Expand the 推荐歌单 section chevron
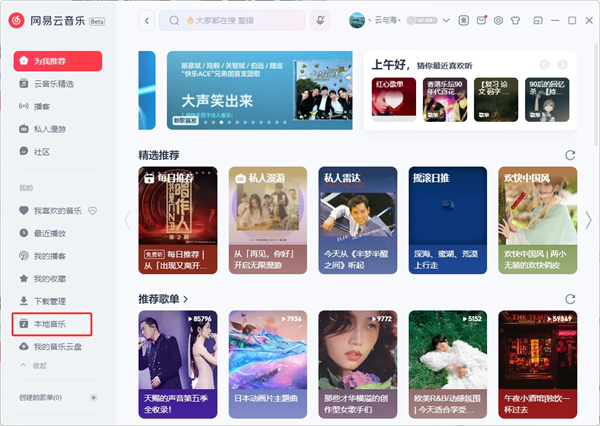Screen dimensions: 600x426 tap(186, 299)
